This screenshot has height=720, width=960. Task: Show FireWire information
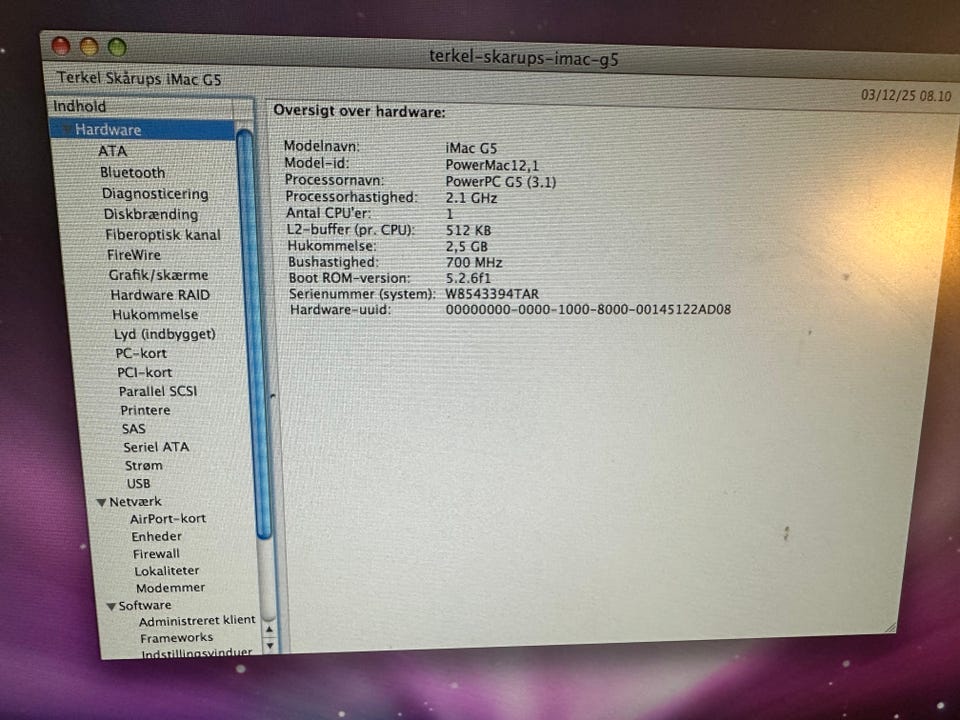point(134,255)
